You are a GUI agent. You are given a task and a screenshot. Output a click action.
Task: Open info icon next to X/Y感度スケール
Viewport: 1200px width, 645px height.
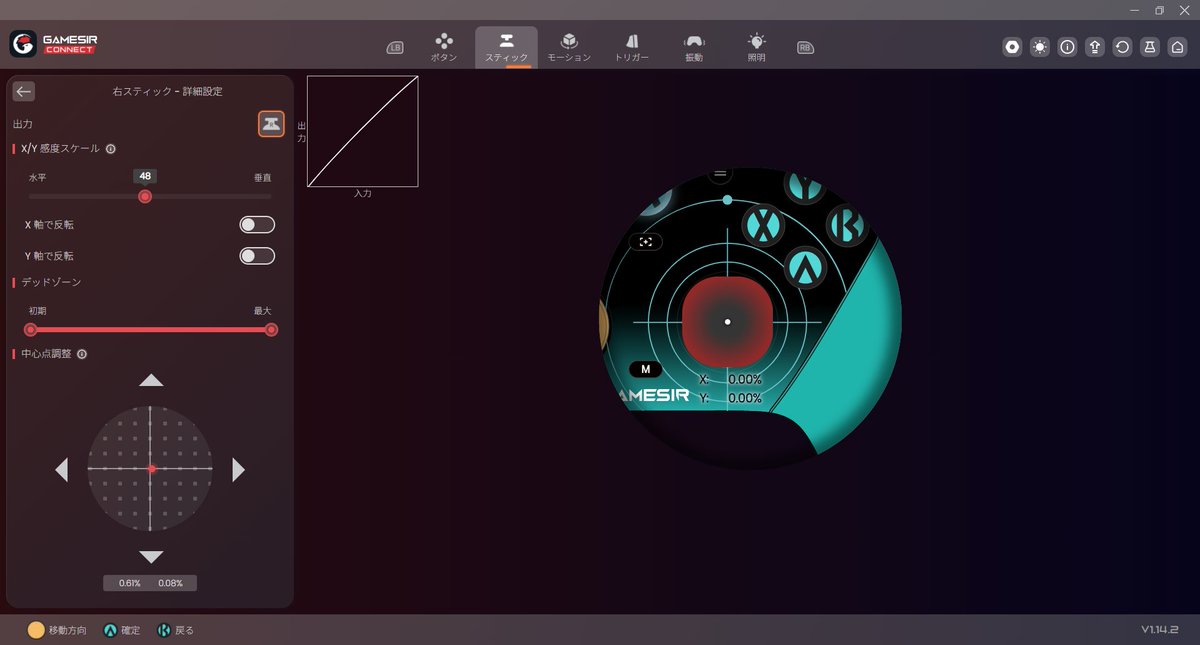point(110,148)
